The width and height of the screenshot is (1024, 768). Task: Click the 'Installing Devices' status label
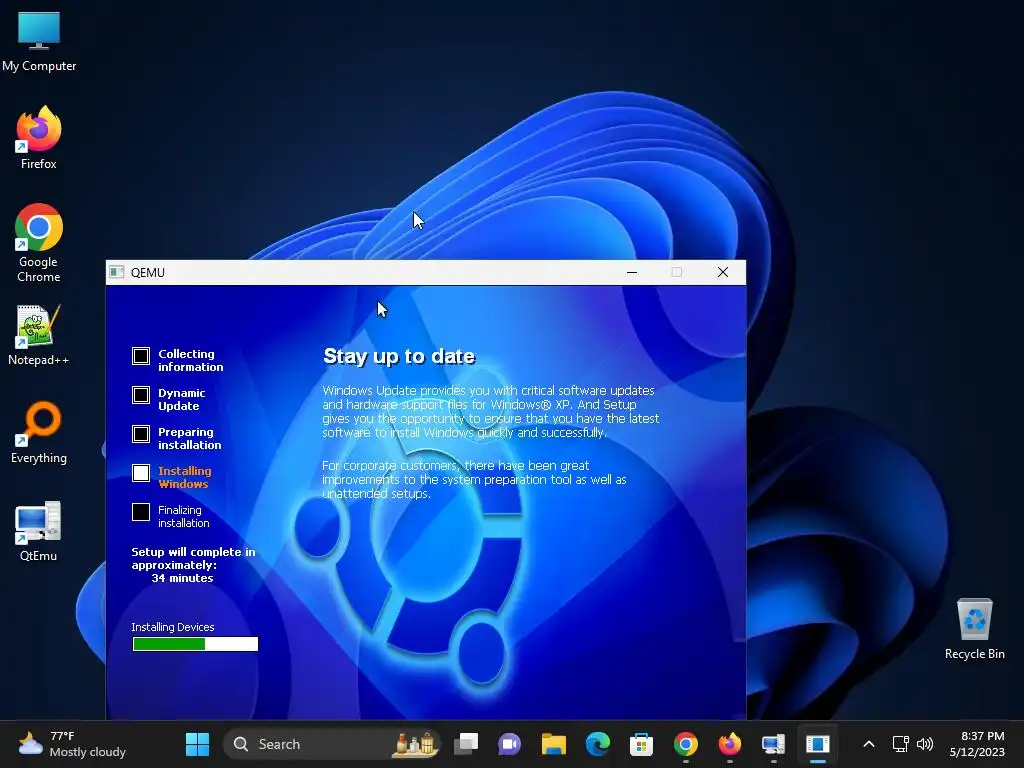[172, 627]
